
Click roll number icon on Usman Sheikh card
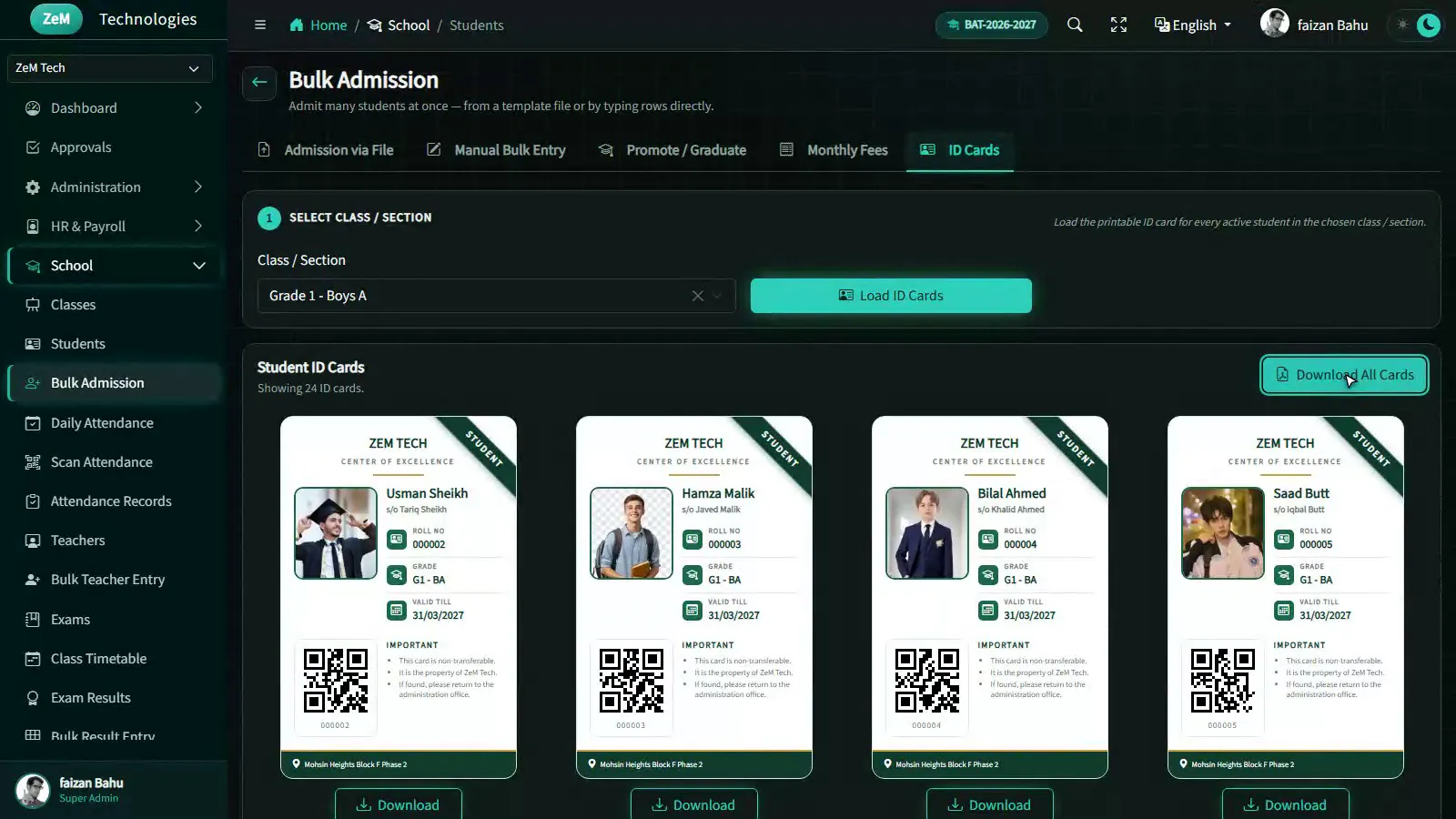pos(397,540)
